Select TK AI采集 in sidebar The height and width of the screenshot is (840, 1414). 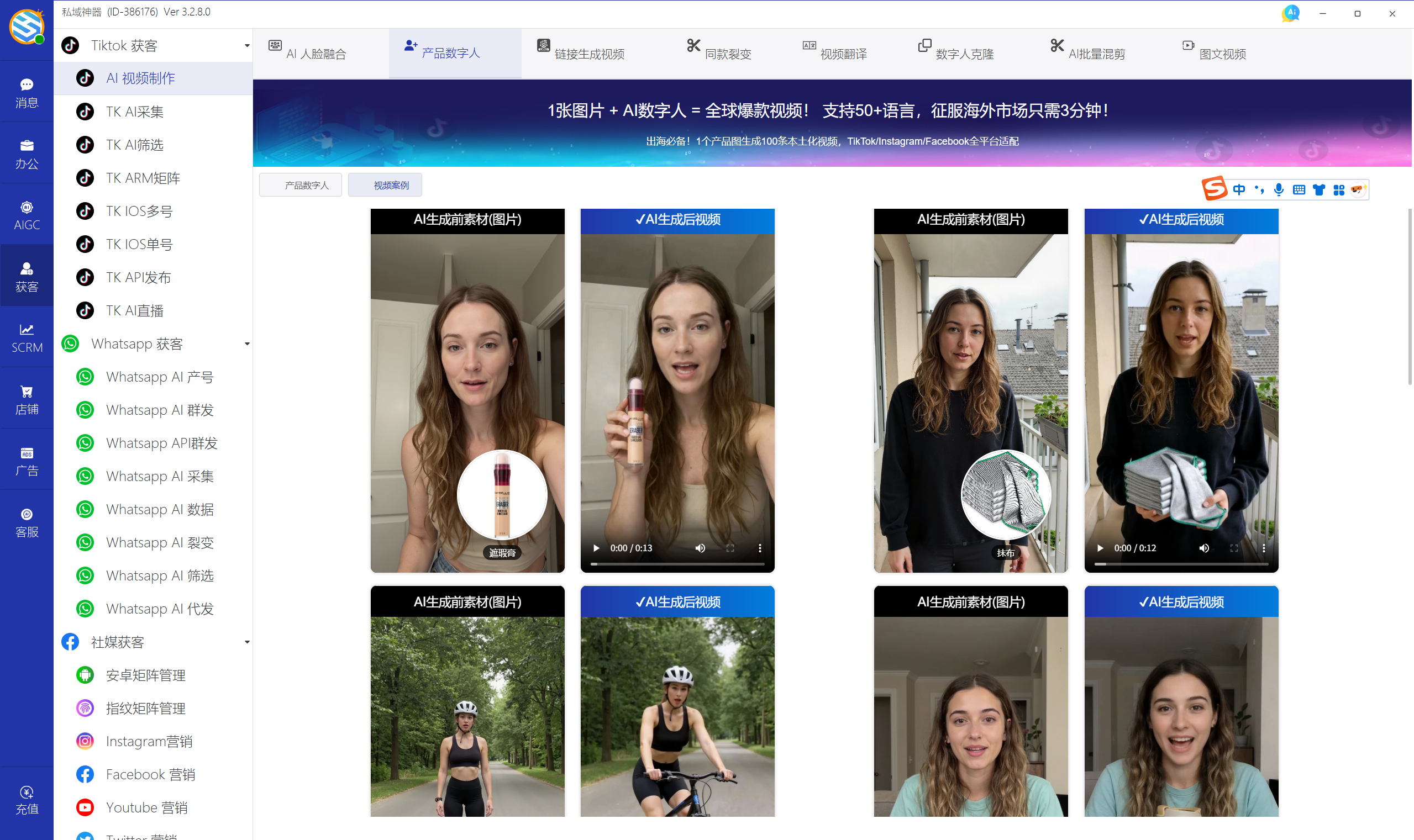[135, 112]
